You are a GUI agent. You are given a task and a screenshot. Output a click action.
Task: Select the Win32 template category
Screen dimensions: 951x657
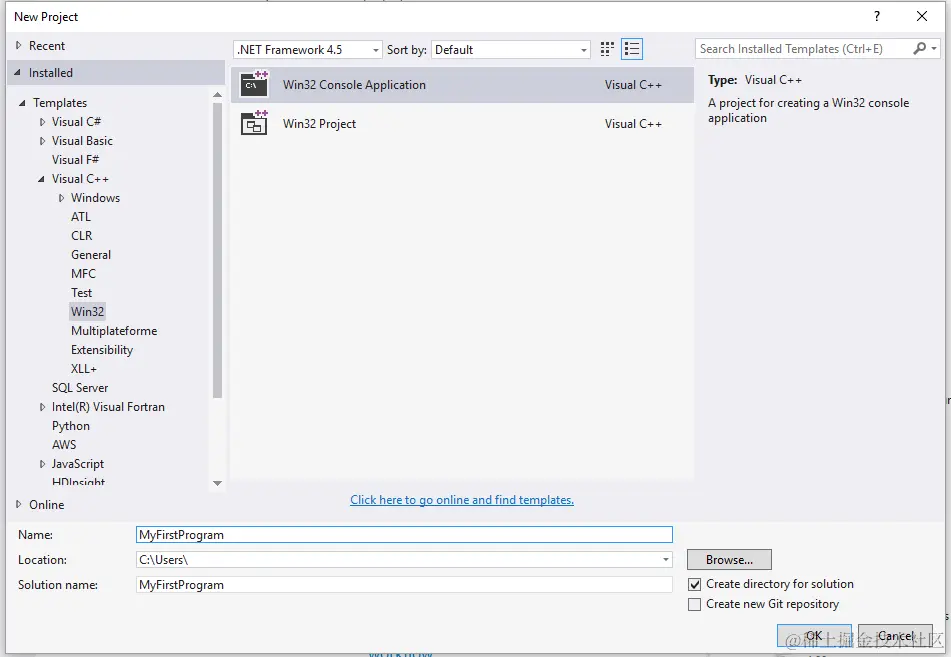tap(87, 312)
